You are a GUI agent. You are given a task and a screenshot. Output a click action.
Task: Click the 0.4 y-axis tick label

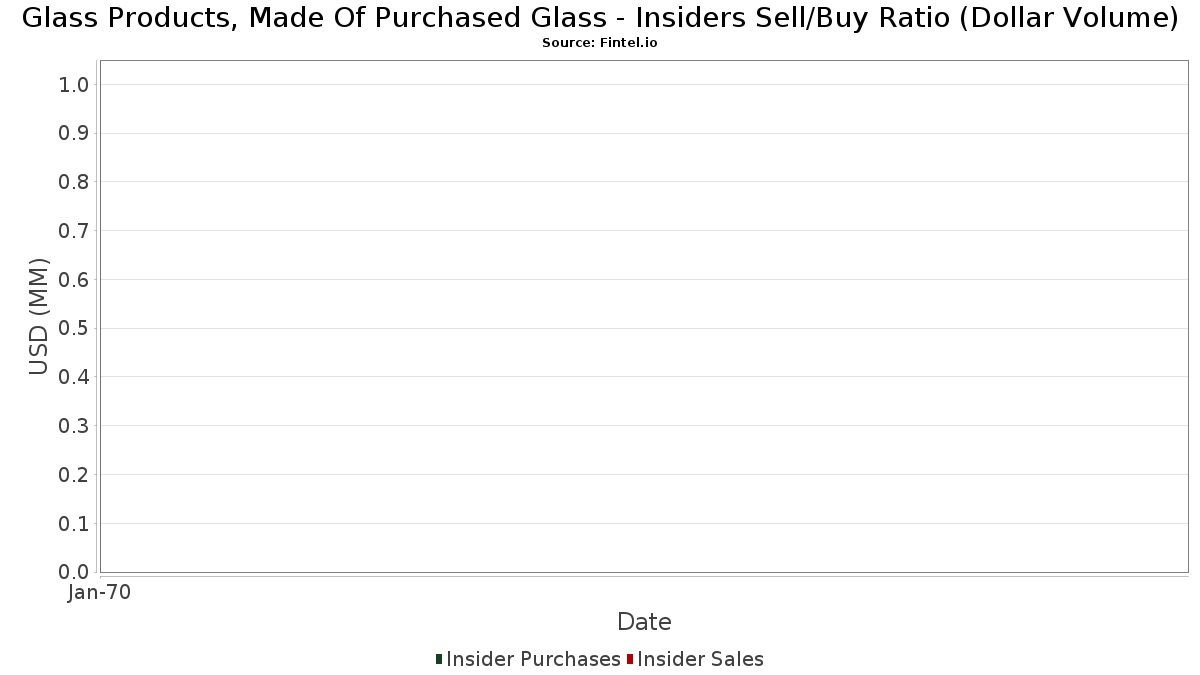click(75, 377)
